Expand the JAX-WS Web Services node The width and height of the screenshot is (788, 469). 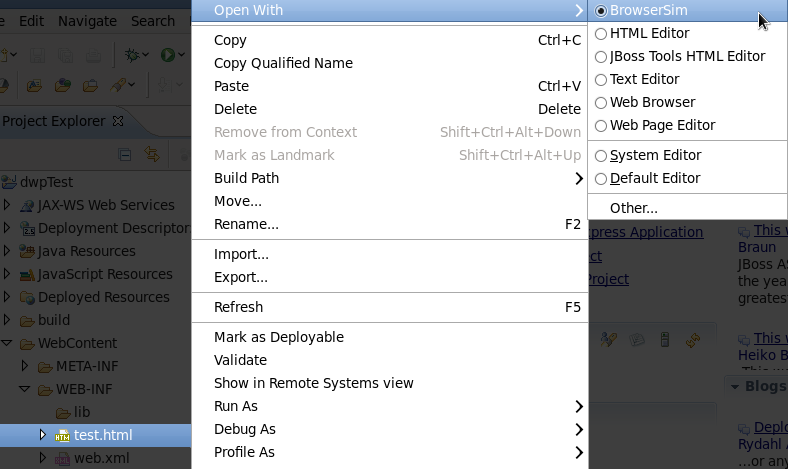tap(7, 205)
